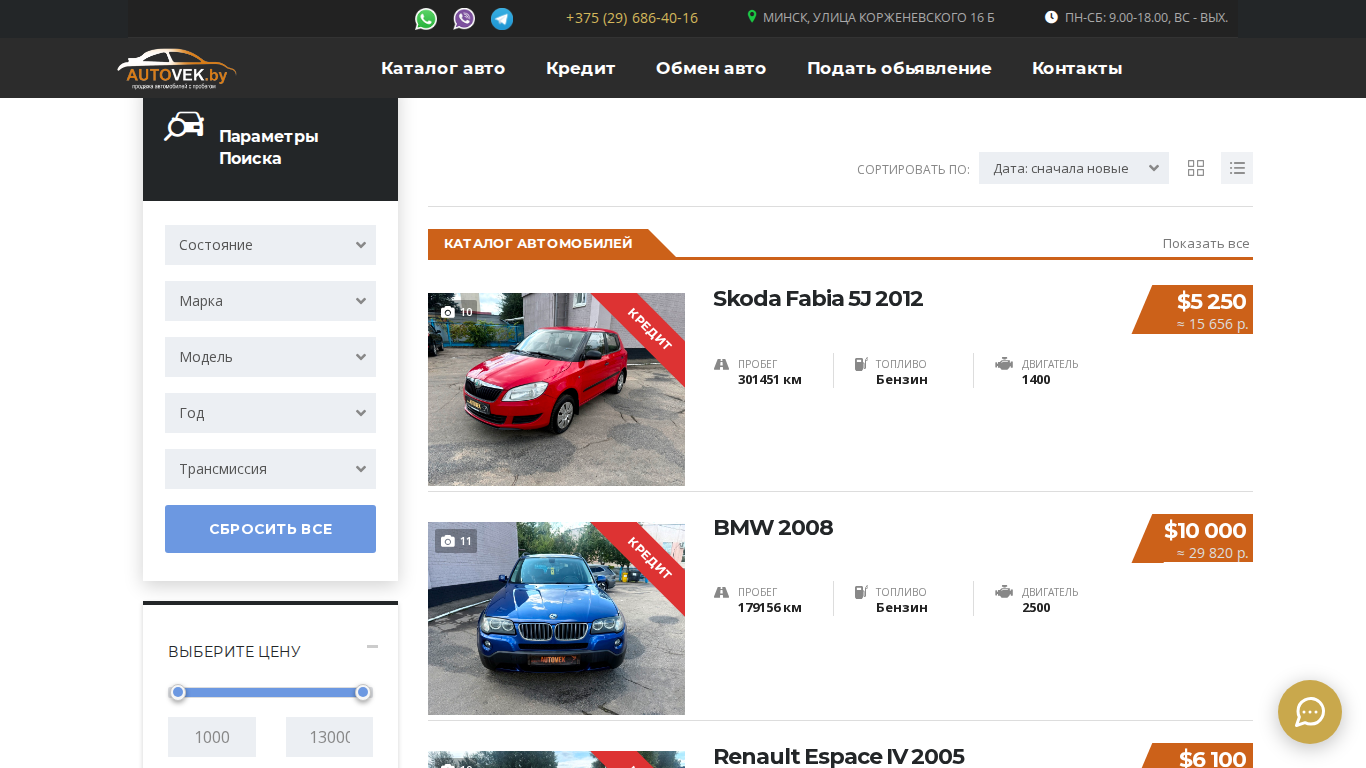Open the Telegram contact icon
Screen dimensions: 1366x768
coord(502,19)
